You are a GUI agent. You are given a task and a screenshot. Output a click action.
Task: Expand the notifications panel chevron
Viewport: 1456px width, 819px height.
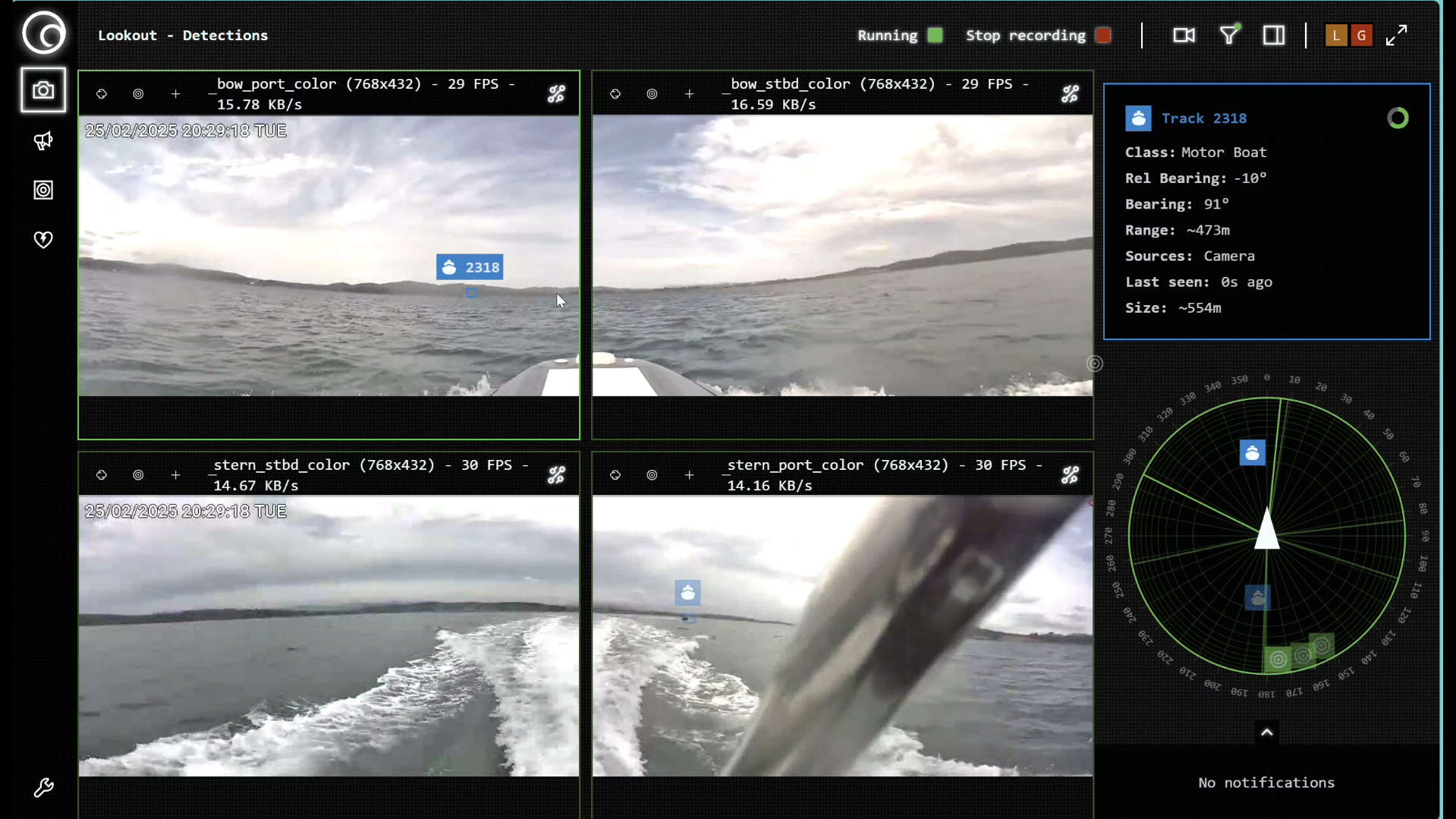(1266, 732)
